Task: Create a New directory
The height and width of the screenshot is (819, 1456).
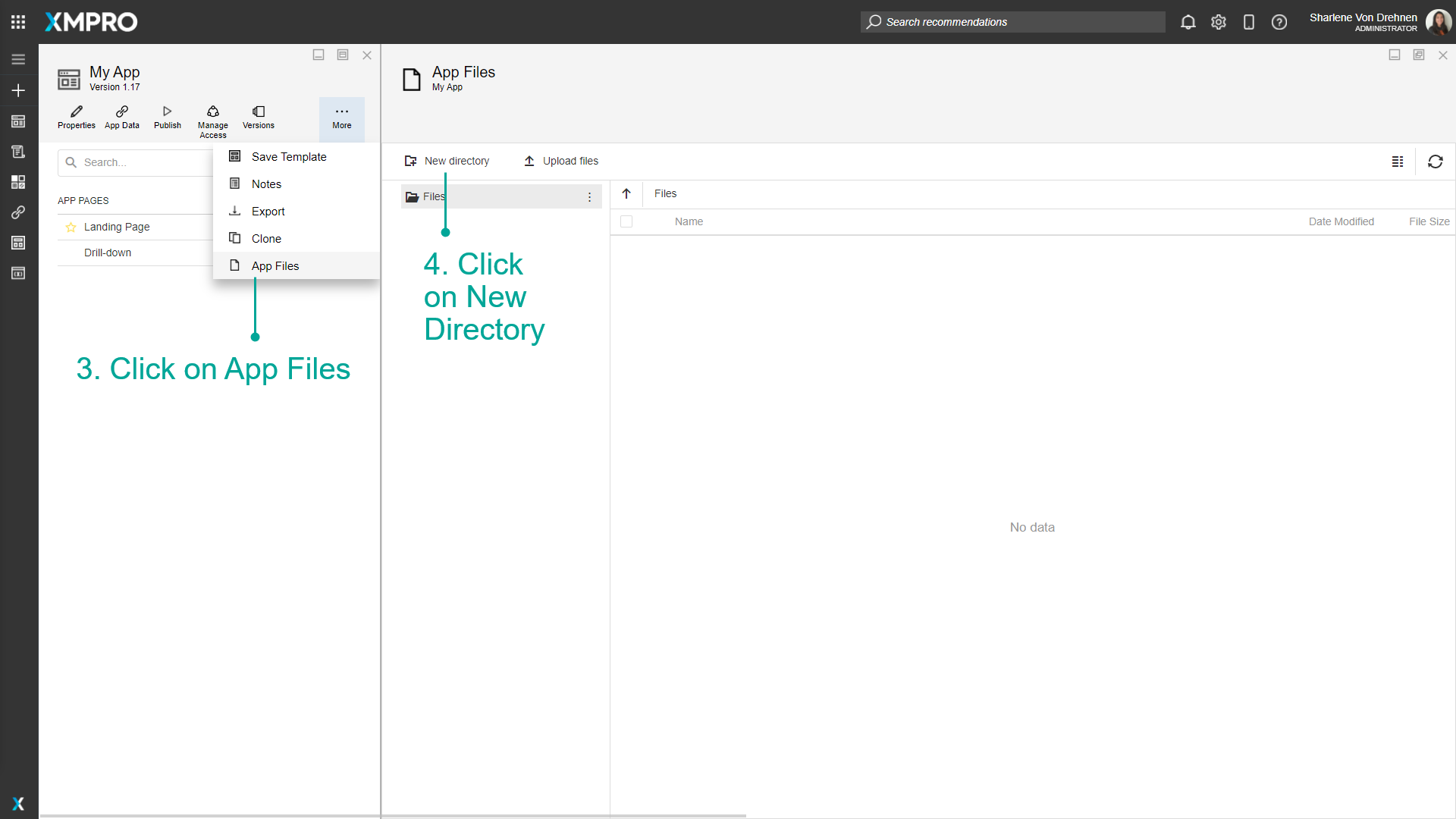Action: [x=447, y=161]
